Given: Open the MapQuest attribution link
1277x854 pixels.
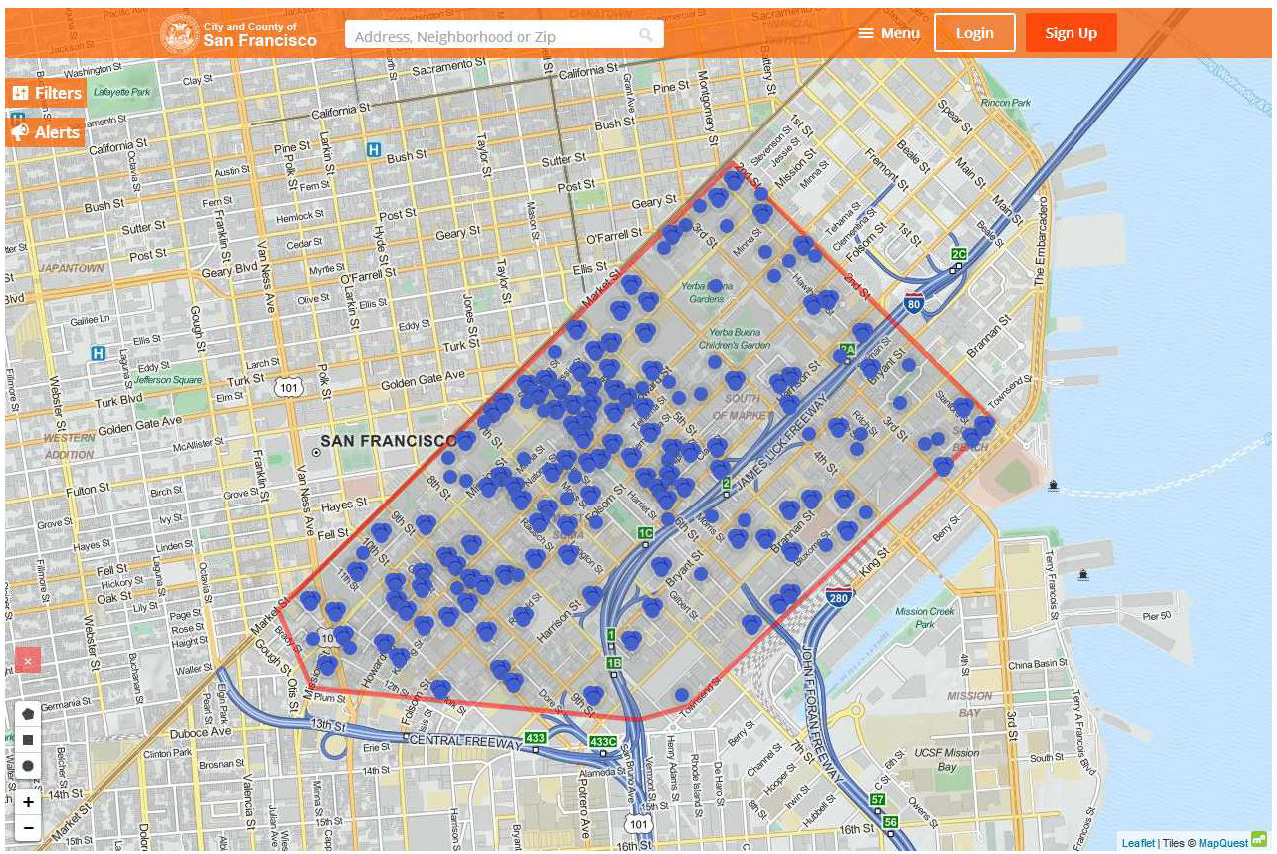Looking at the screenshot, I should coord(1222,843).
